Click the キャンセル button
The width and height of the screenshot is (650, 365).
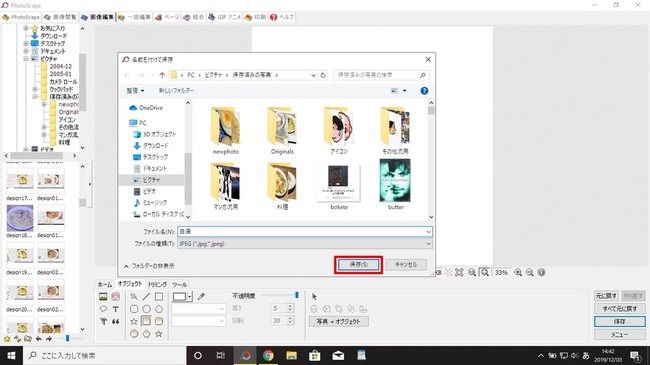(x=406, y=265)
